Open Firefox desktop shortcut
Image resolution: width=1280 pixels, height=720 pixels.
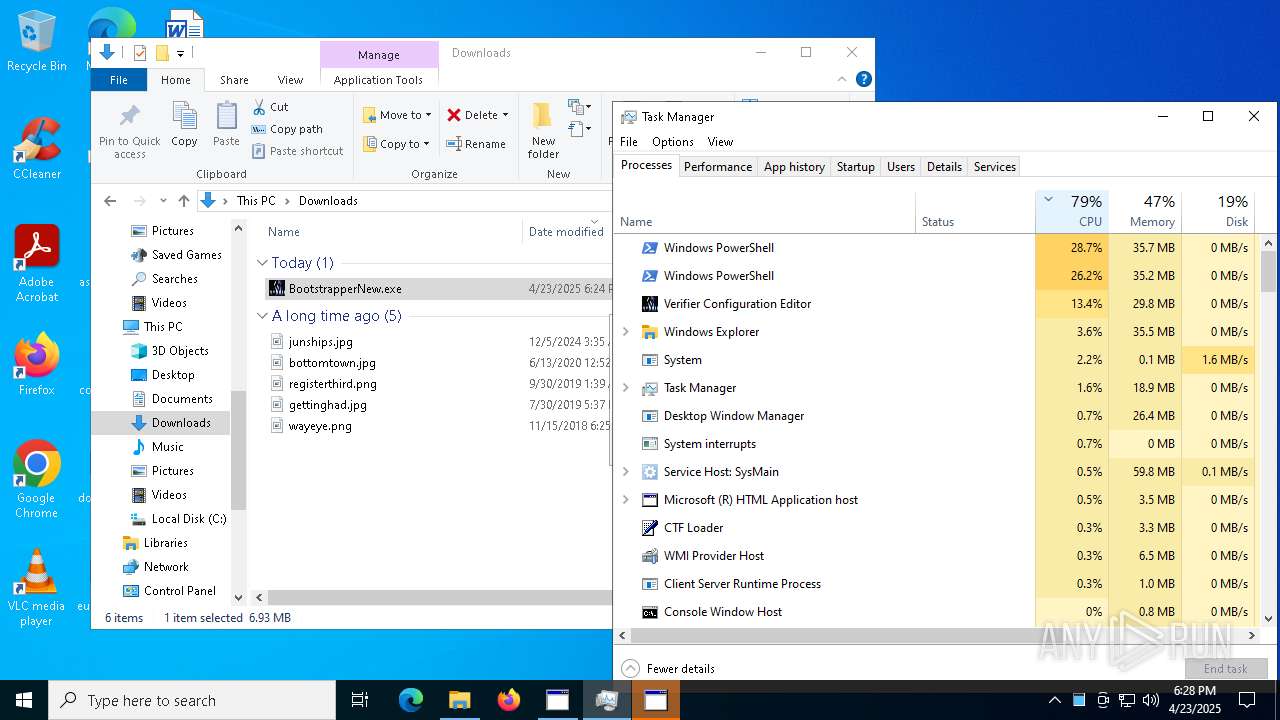pyautogui.click(x=37, y=365)
